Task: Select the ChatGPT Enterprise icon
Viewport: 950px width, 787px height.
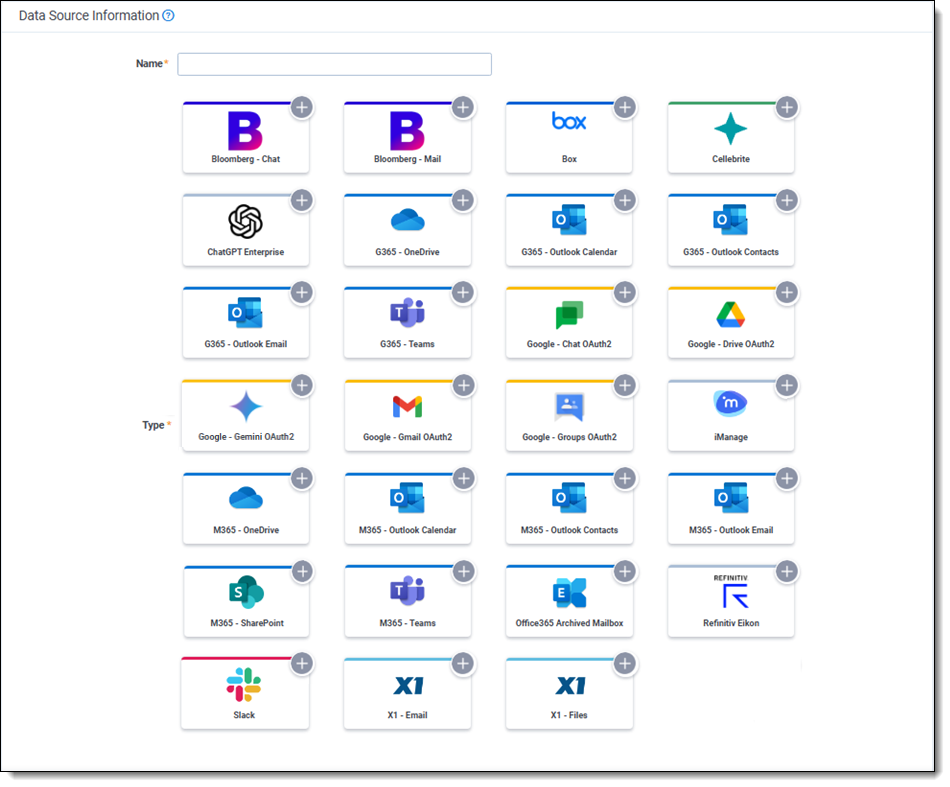Action: coord(245,221)
